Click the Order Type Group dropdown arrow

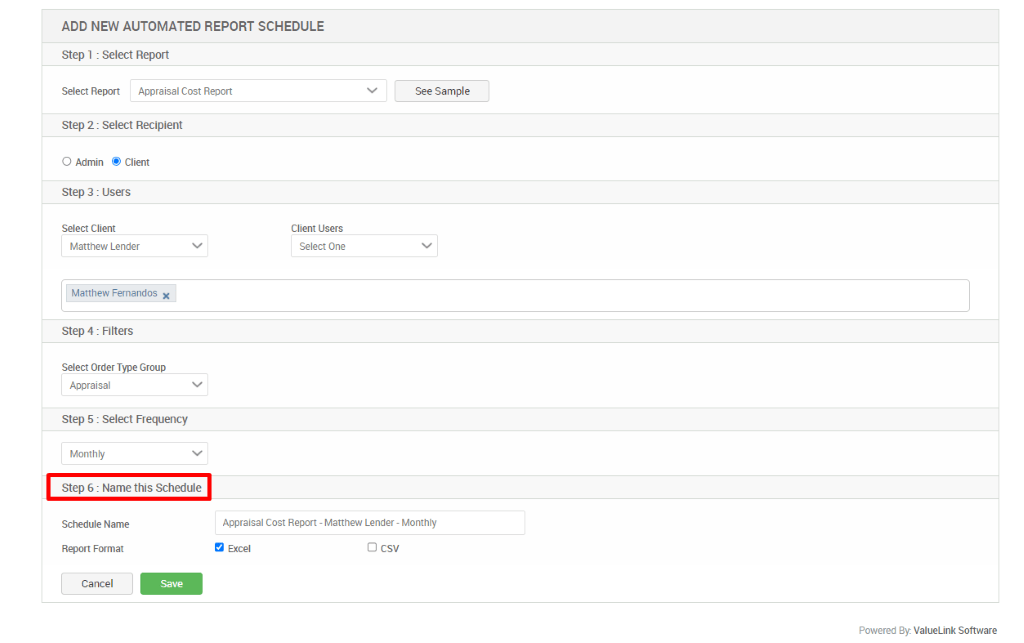pos(196,384)
